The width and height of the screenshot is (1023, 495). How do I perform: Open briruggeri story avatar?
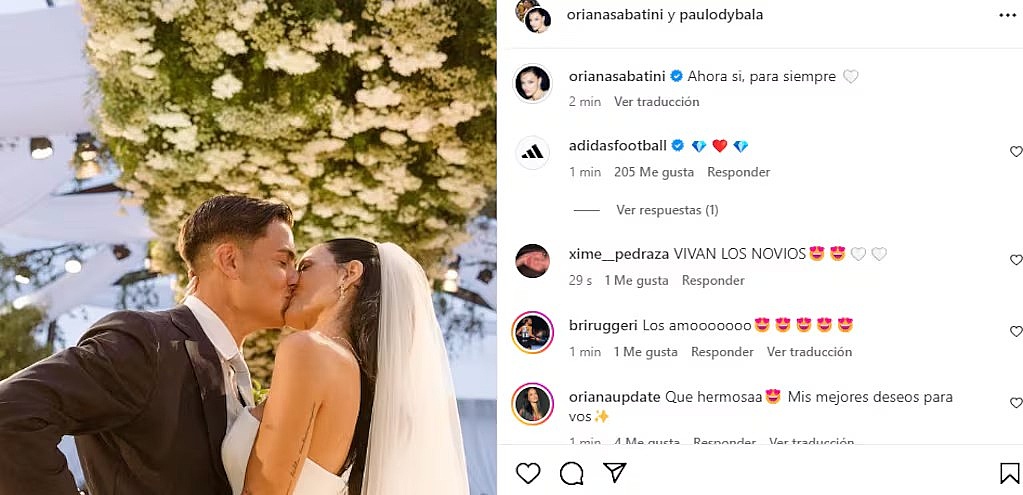[532, 333]
